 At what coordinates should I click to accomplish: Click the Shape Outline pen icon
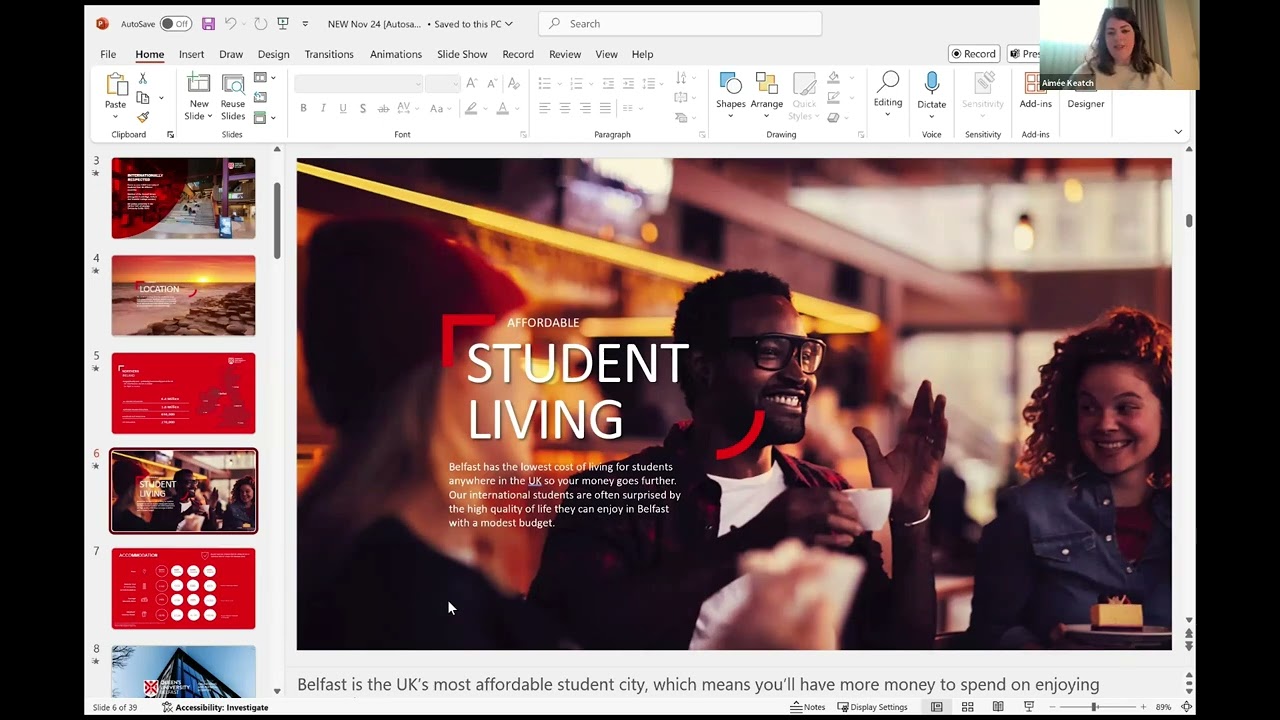[x=833, y=98]
